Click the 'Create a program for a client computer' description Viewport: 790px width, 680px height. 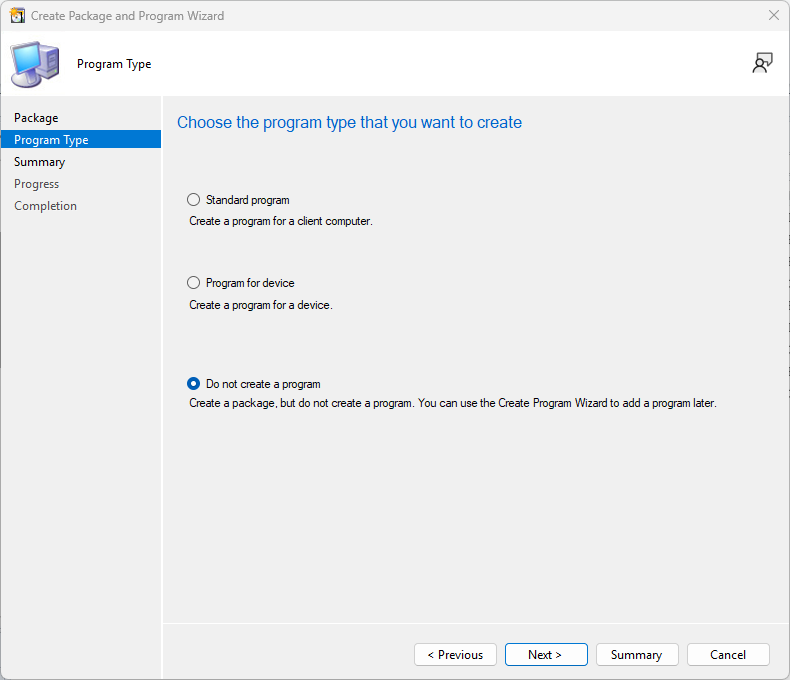pyautogui.click(x=280, y=221)
